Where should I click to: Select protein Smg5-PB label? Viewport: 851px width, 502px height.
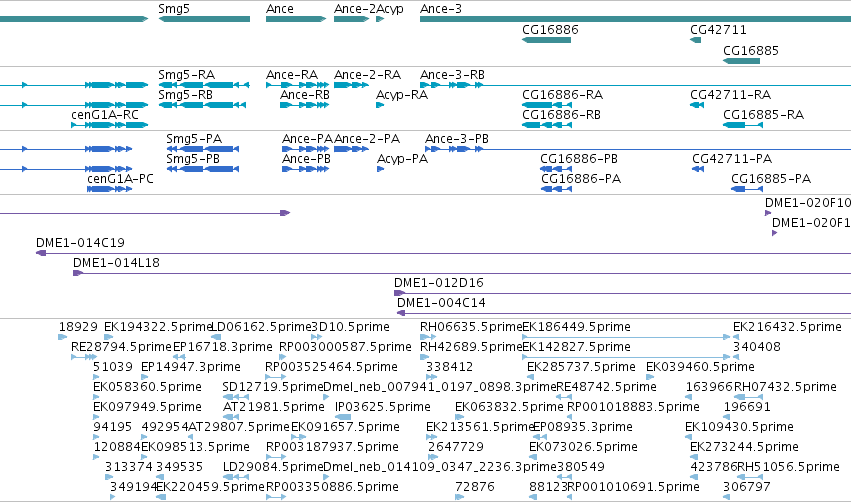pos(193,158)
